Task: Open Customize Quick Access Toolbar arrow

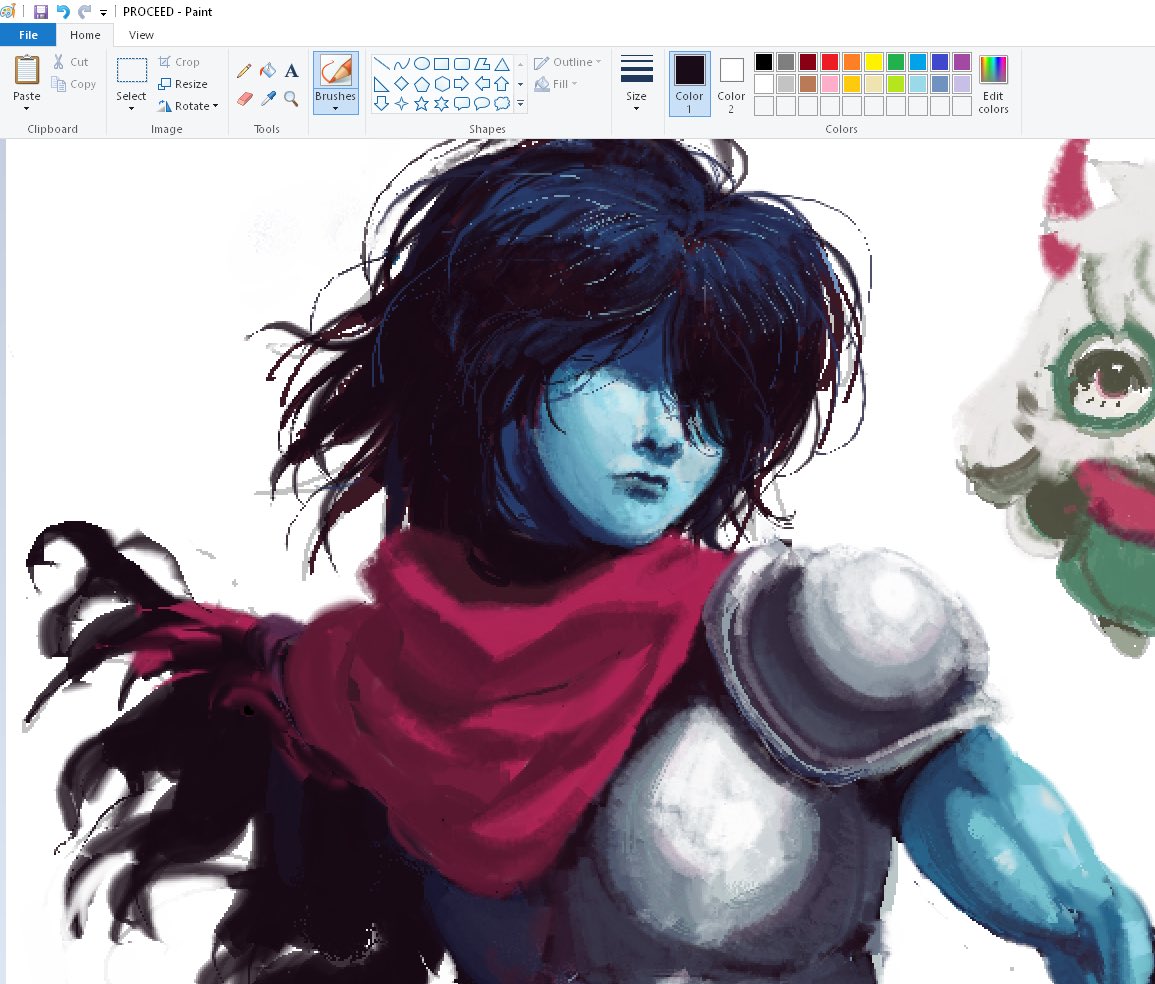Action: (x=103, y=12)
